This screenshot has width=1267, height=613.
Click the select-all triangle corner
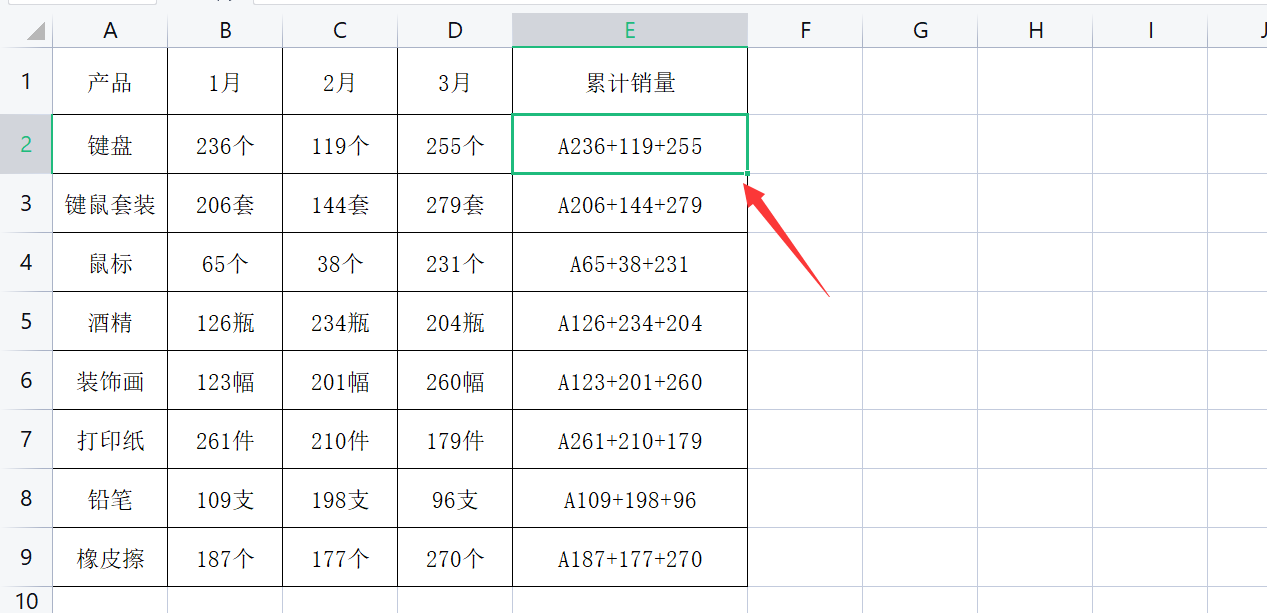(36, 32)
